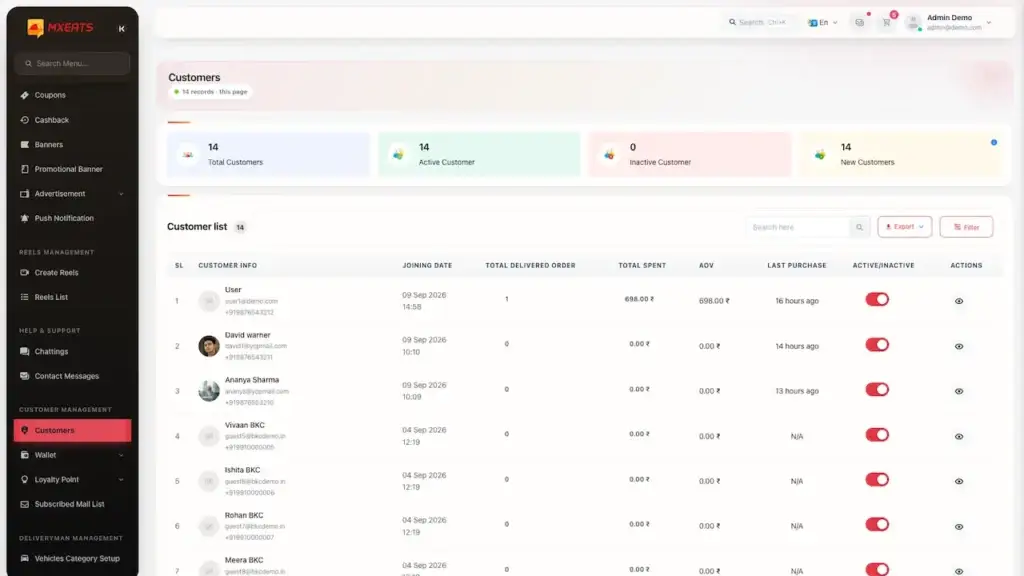Focus the Search here customer field
The height and width of the screenshot is (576, 1024).
[x=798, y=227]
